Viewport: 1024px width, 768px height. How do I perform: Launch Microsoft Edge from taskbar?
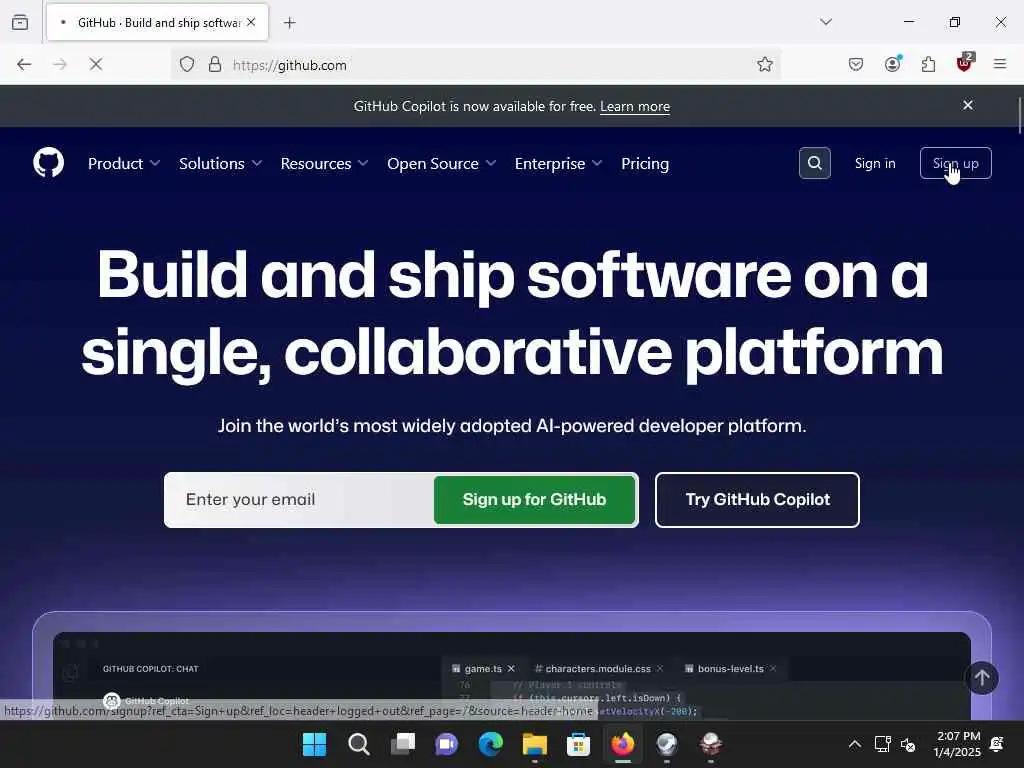[491, 744]
